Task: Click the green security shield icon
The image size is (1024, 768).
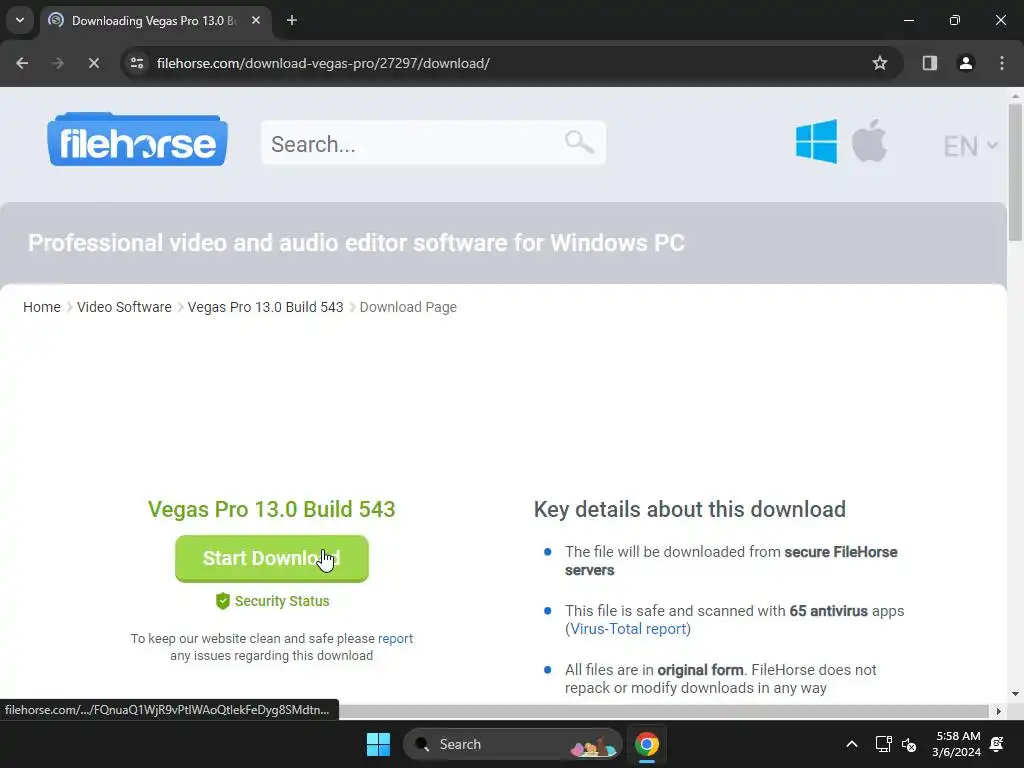Action: tap(223, 601)
